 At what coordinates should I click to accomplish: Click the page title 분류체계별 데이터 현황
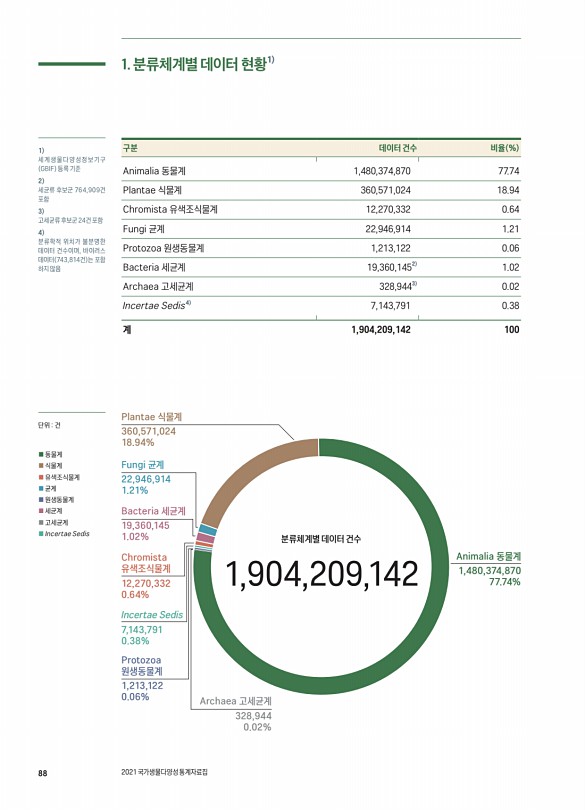pos(198,64)
